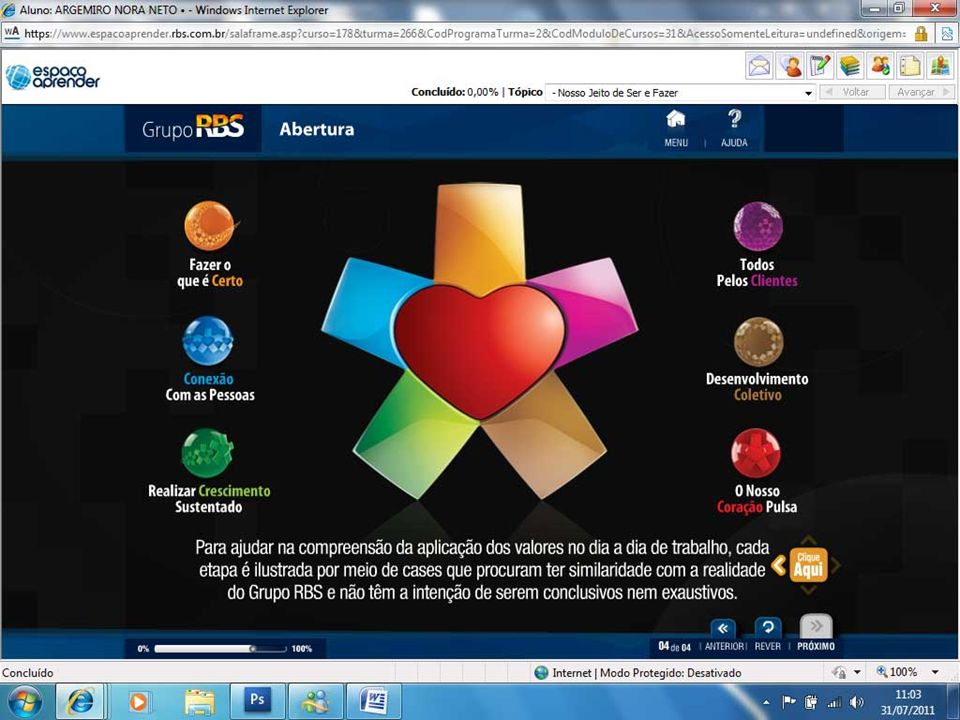Open the stacked books library icon
The width and height of the screenshot is (960, 720).
(x=849, y=66)
